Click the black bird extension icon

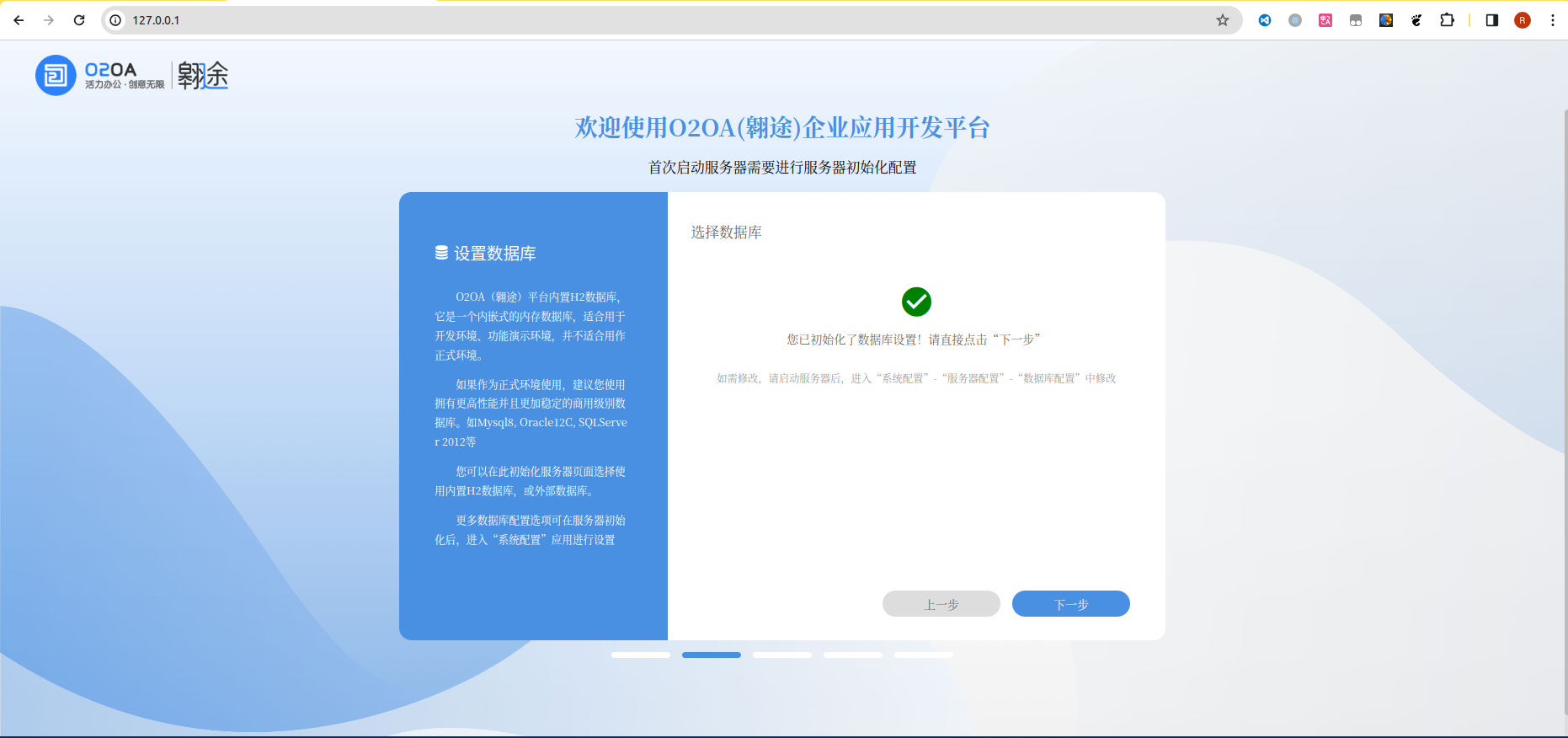(x=1416, y=20)
